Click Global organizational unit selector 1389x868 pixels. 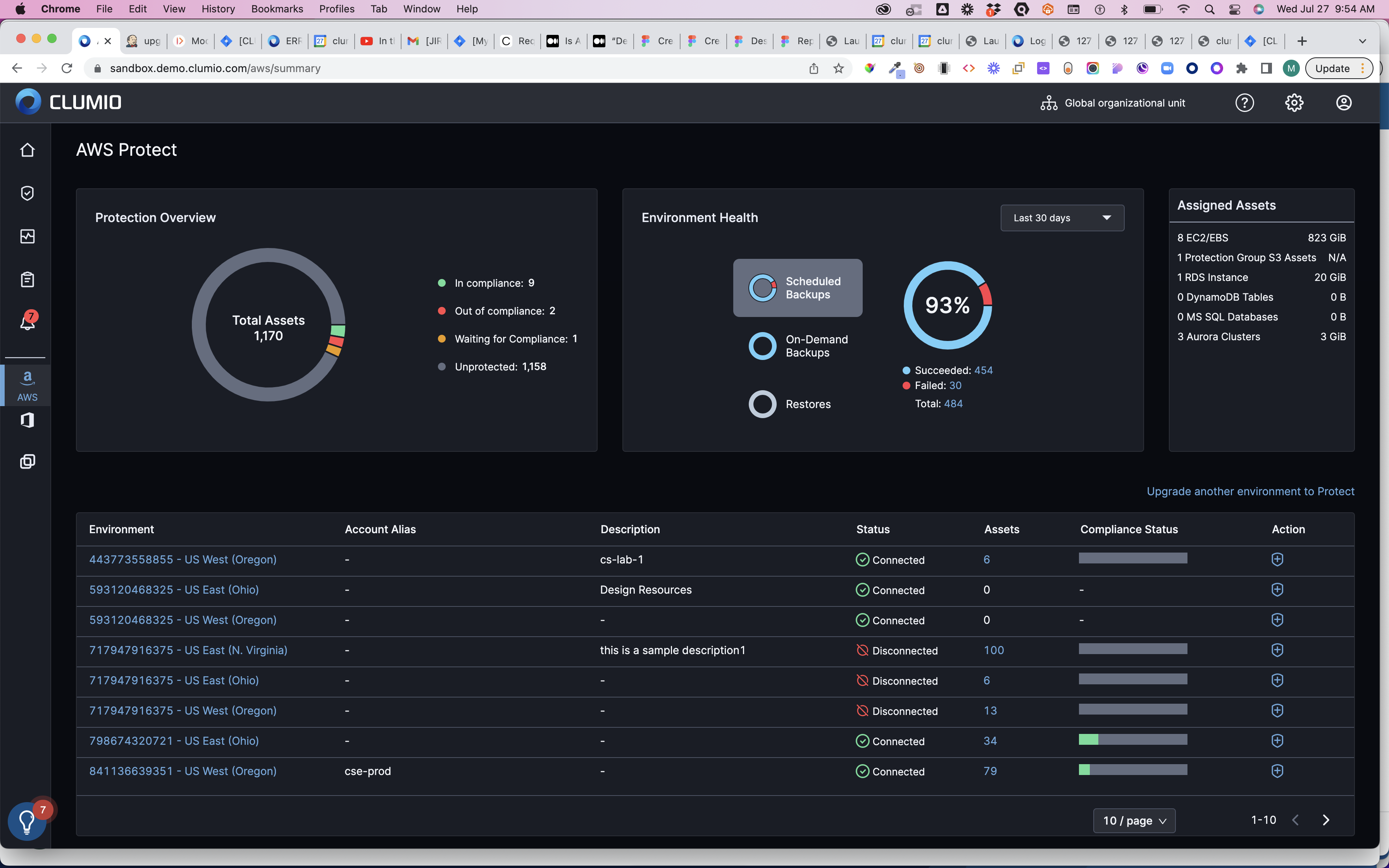(1112, 103)
